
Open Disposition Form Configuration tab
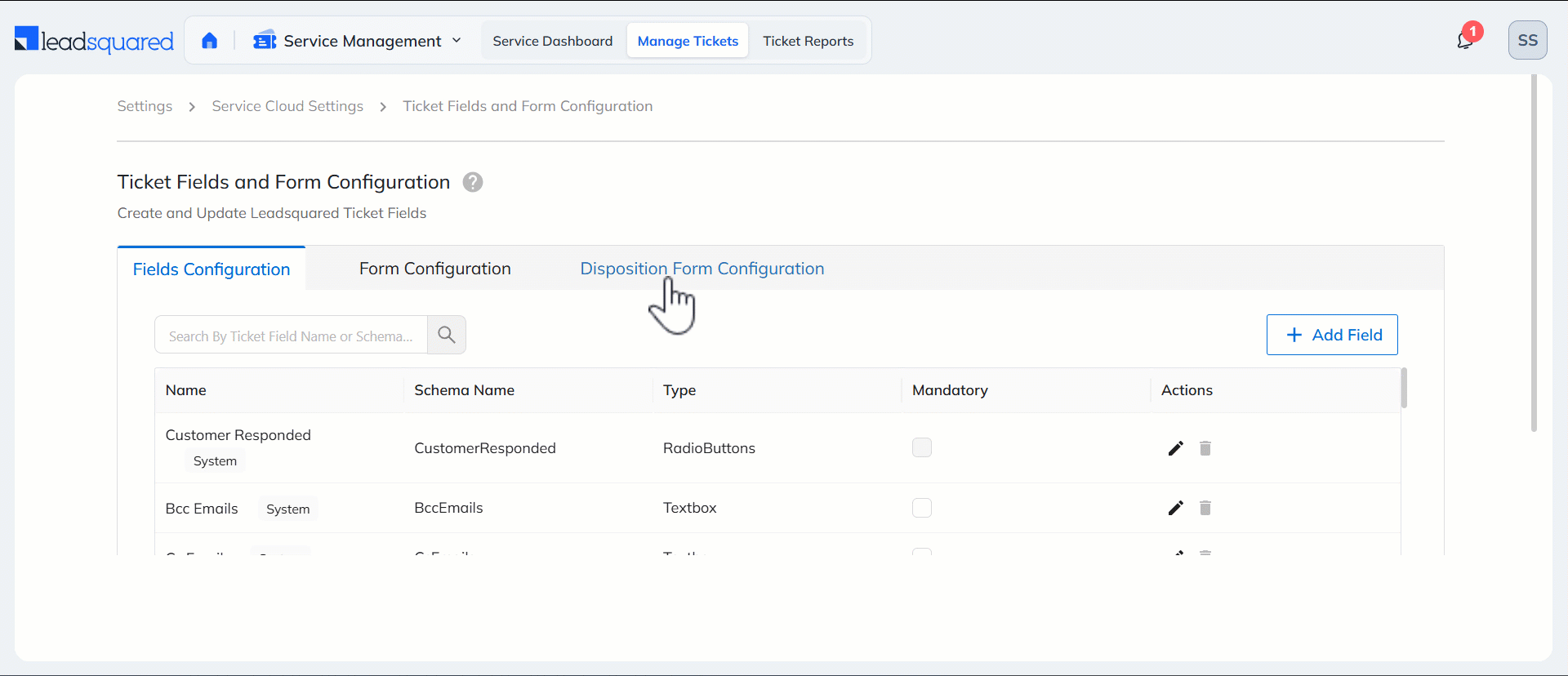point(702,269)
